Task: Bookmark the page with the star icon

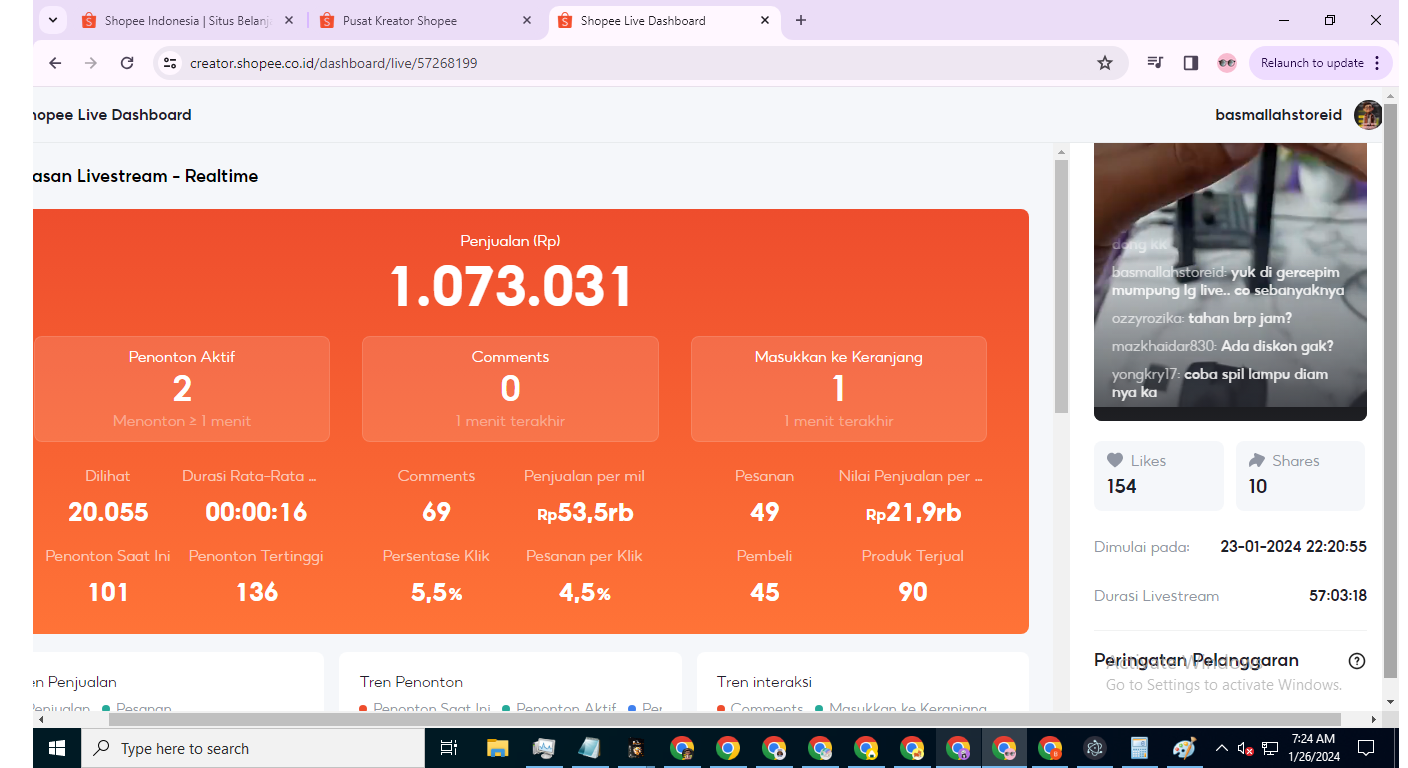Action: click(1104, 62)
